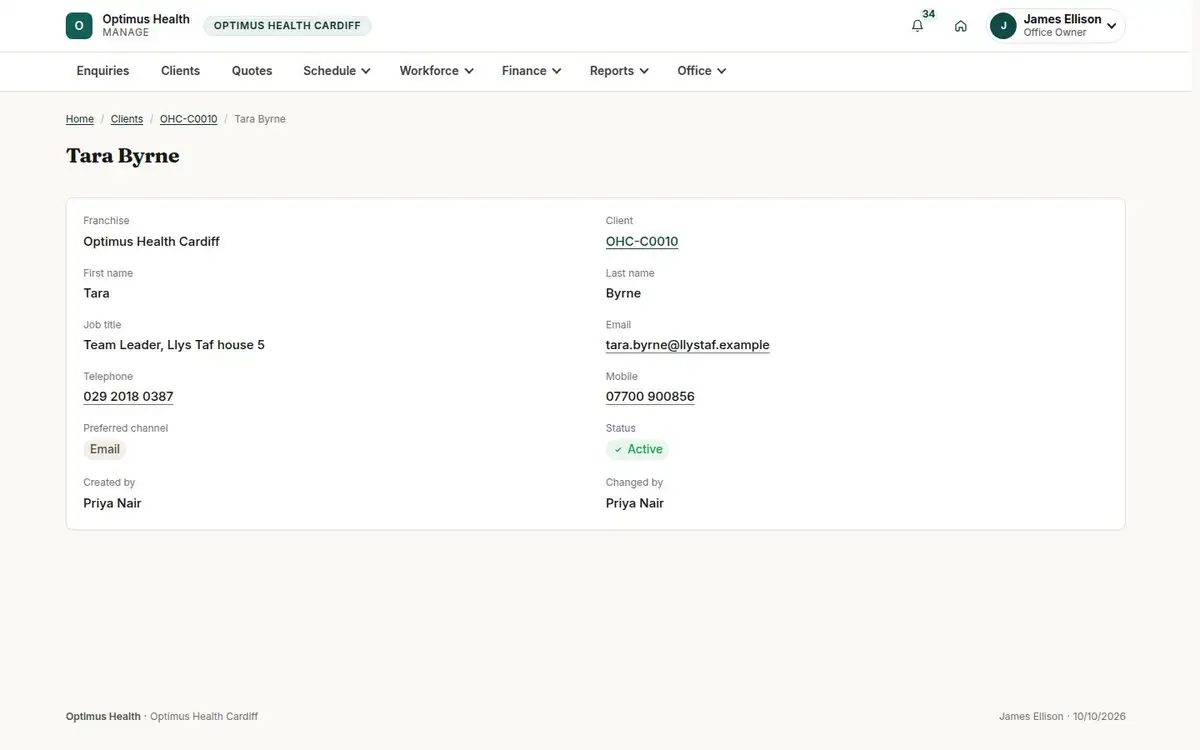This screenshot has height=750, width=1200.
Task: Call telephone number 029 2018 0387
Action: pyautogui.click(x=128, y=397)
